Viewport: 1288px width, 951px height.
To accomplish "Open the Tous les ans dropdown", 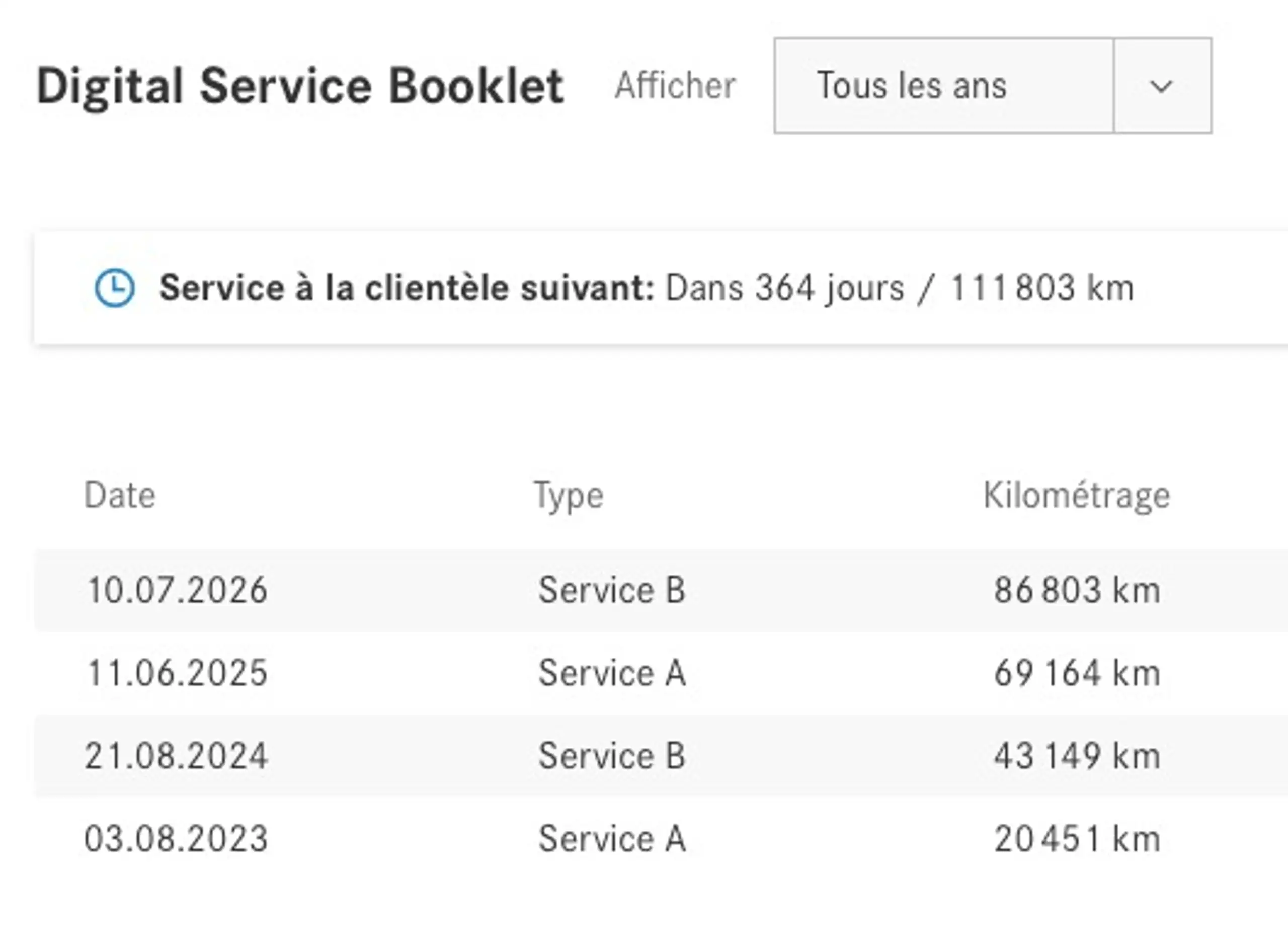I will click(x=993, y=86).
